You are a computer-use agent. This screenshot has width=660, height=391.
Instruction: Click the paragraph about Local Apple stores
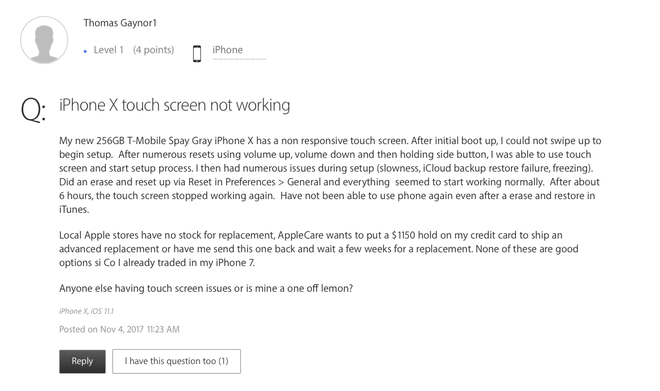click(319, 249)
